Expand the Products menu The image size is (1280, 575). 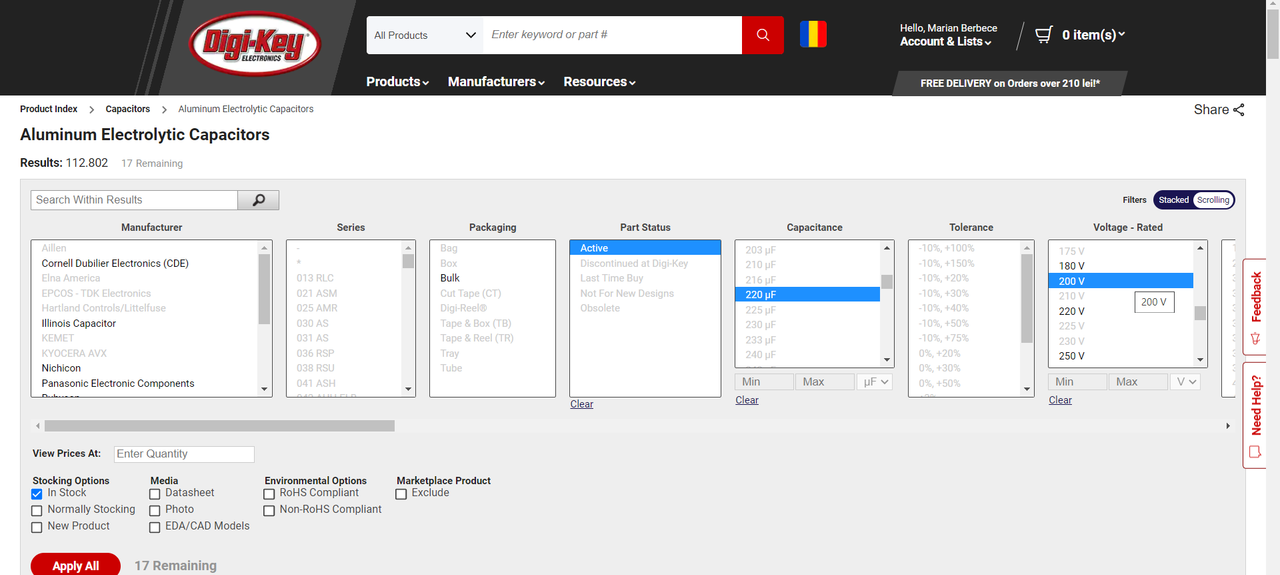[x=398, y=82]
